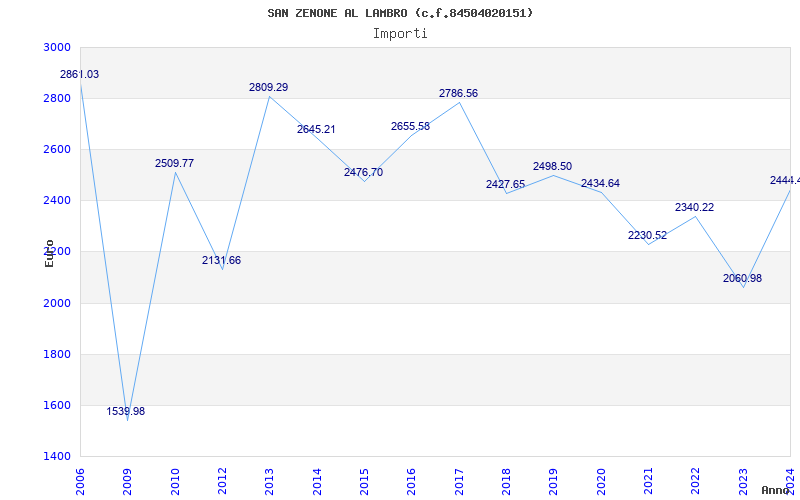Click the 2009 year label

pos(127,481)
